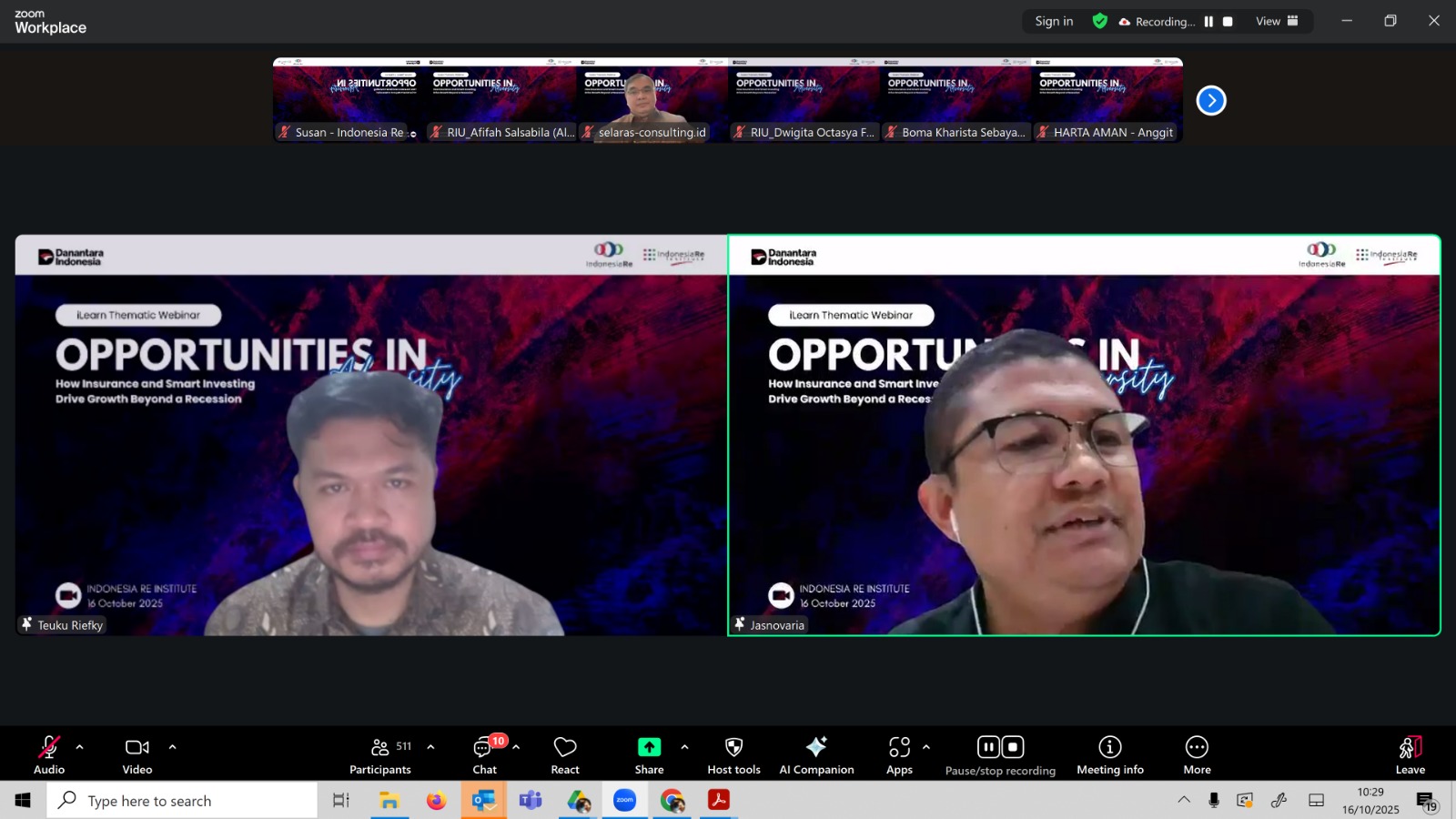Click the Sign in button
Viewport: 1456px width, 819px height.
[x=1054, y=22]
